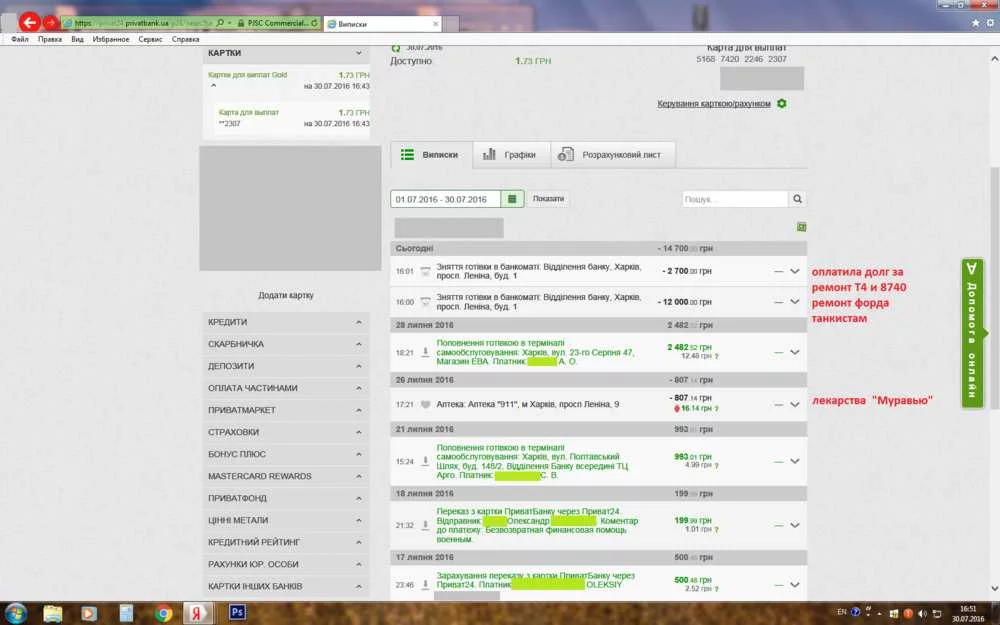Collapse the Картки для виплат Gold card

click(x=214, y=85)
